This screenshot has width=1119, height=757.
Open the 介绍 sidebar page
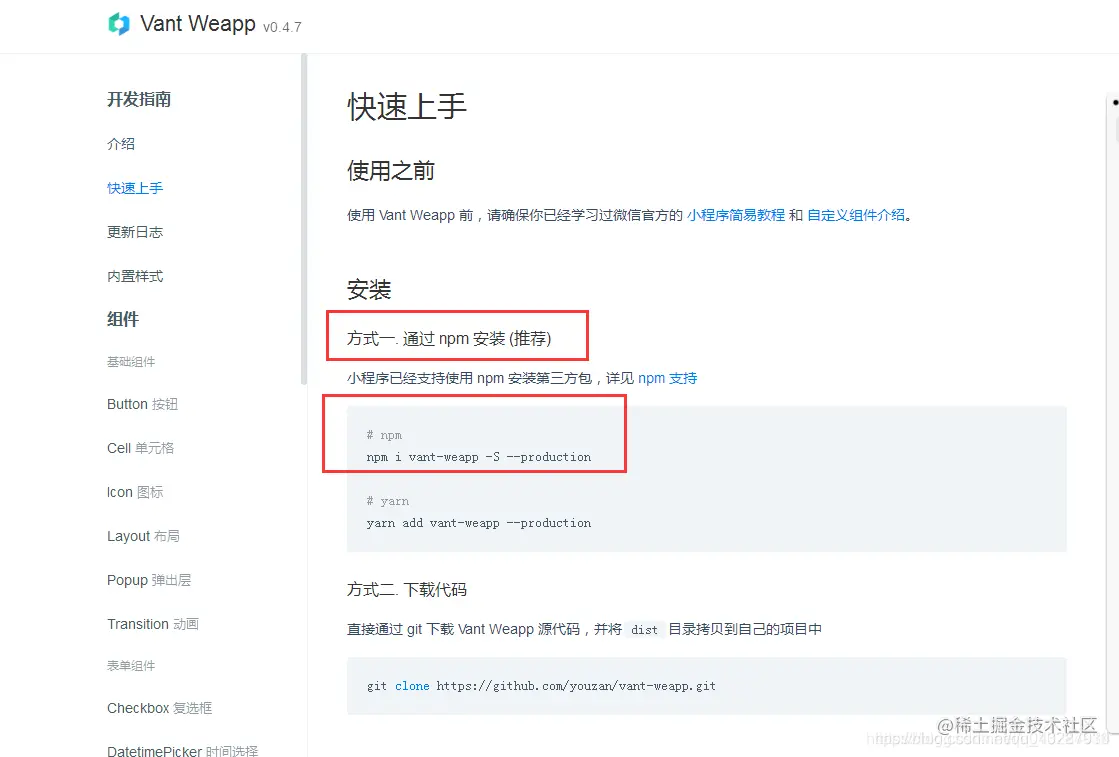pyautogui.click(x=121, y=144)
